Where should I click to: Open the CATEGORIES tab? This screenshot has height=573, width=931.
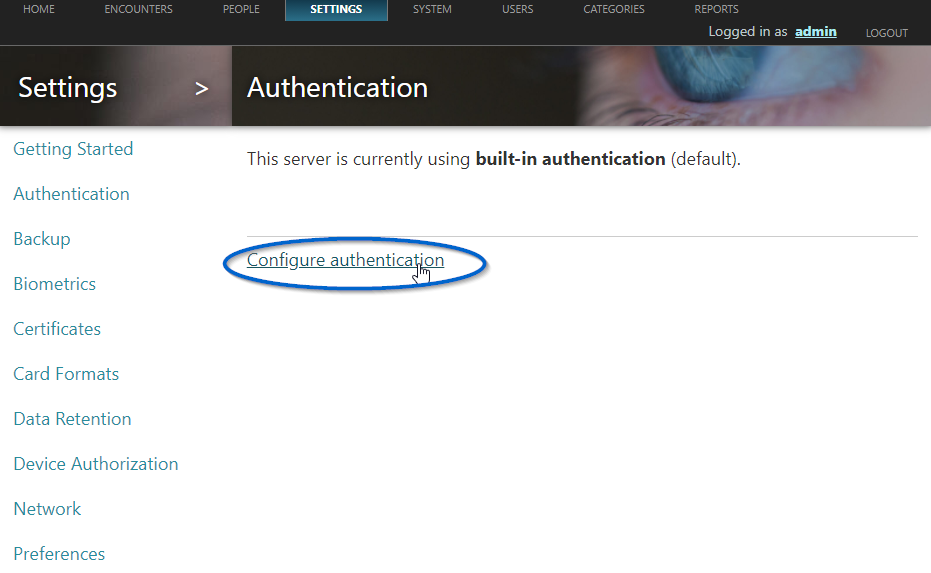point(613,10)
